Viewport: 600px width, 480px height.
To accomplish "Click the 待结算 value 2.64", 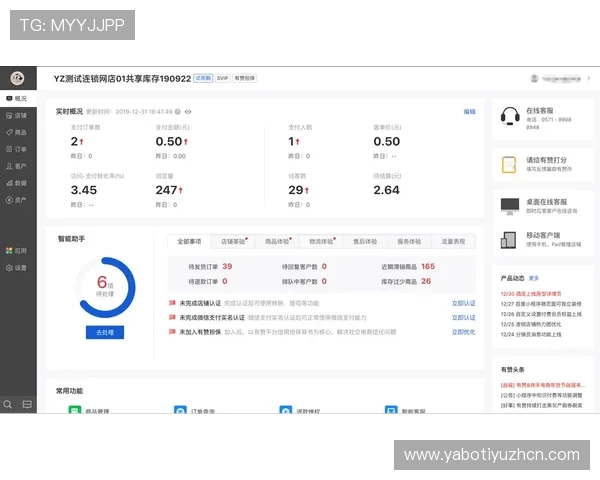I will [x=386, y=190].
